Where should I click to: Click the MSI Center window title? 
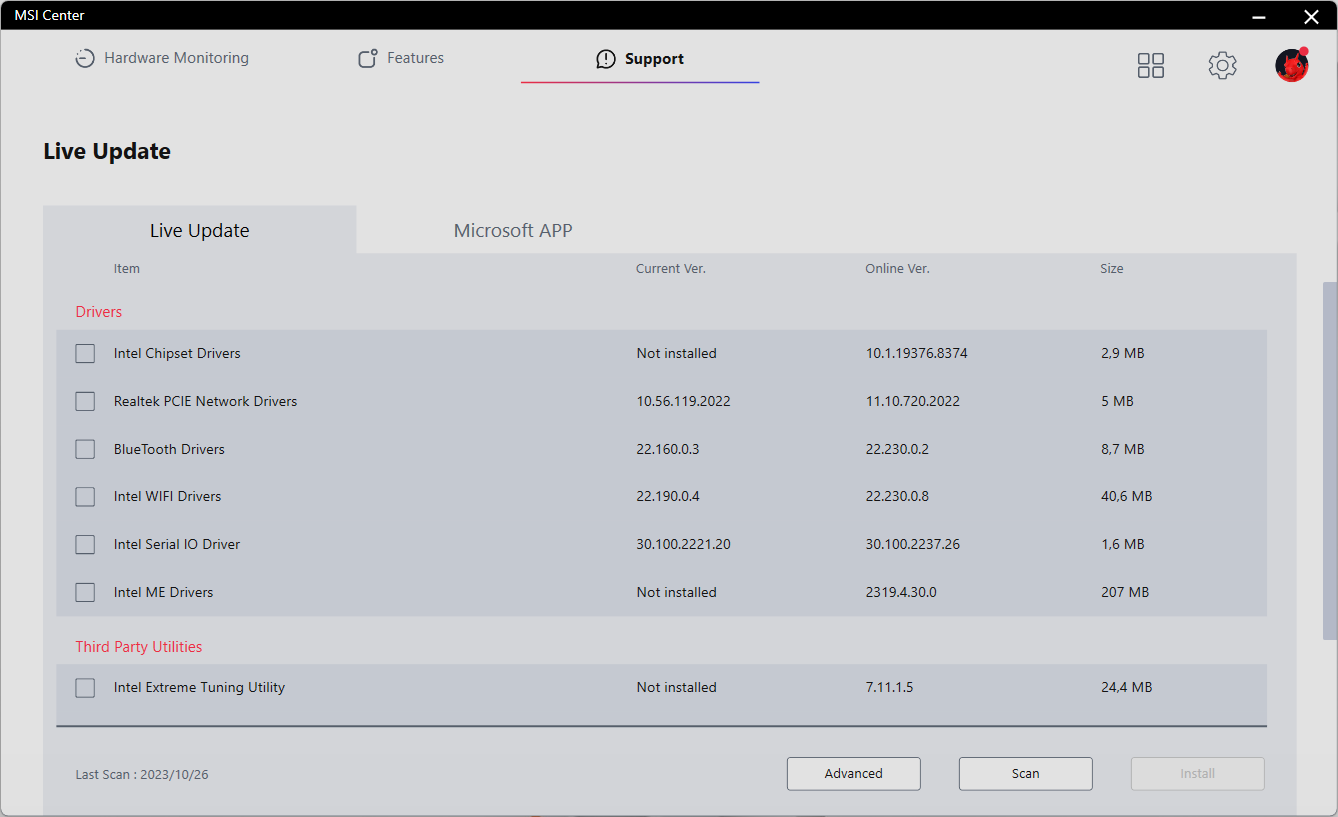50,15
